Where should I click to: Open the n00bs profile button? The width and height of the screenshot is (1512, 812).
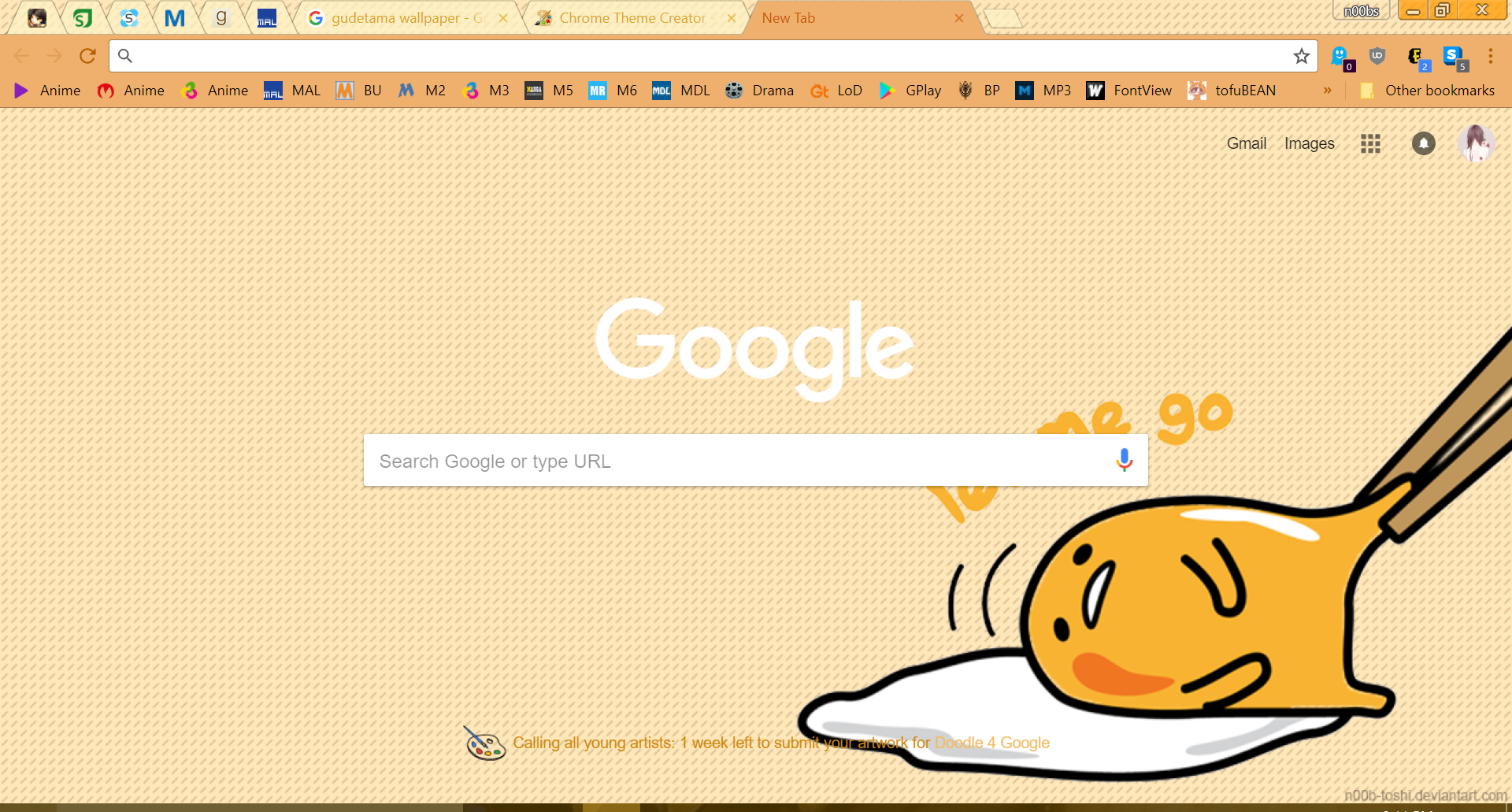(x=1361, y=10)
